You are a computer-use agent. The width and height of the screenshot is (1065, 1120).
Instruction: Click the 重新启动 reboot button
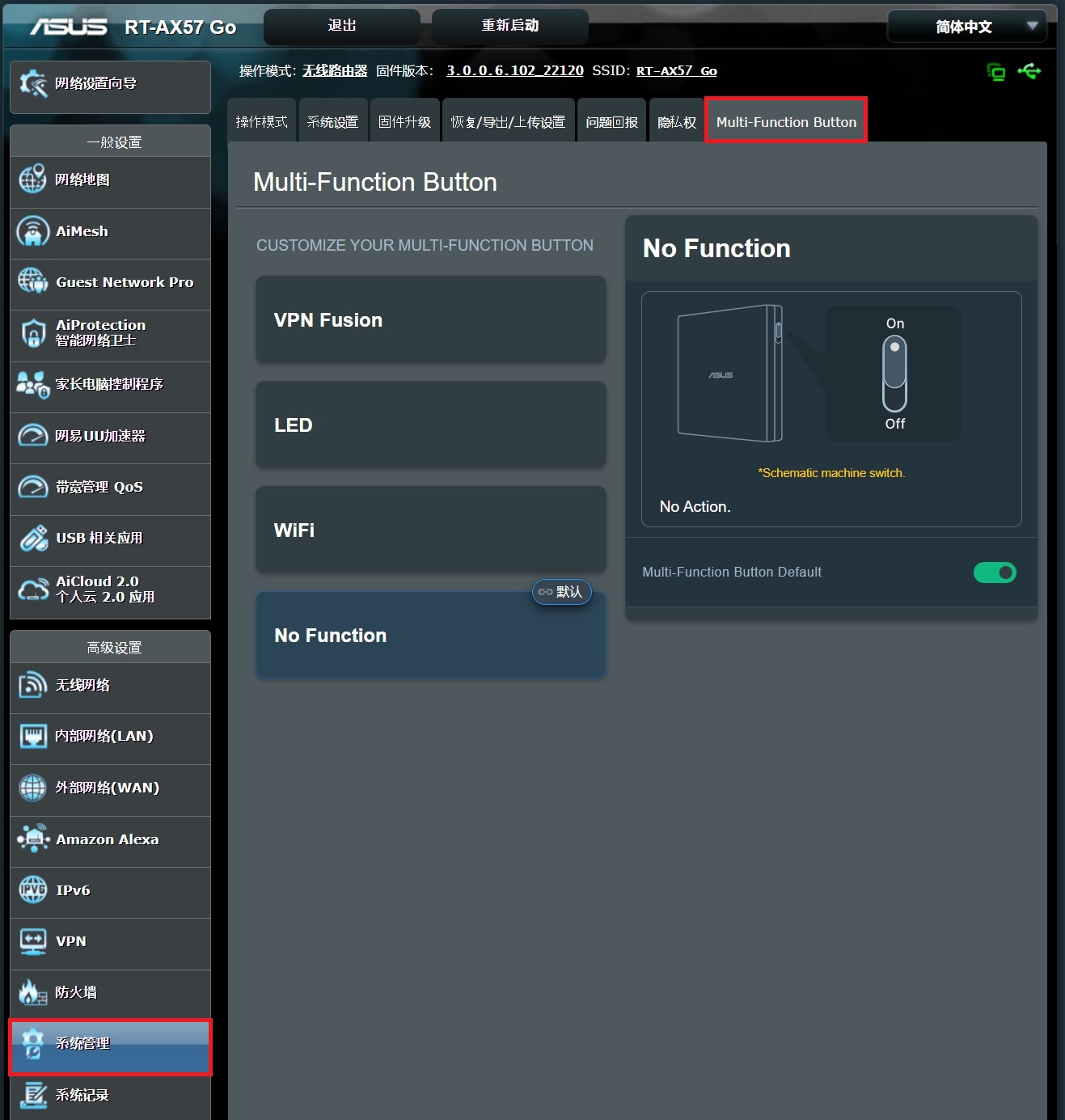(510, 27)
